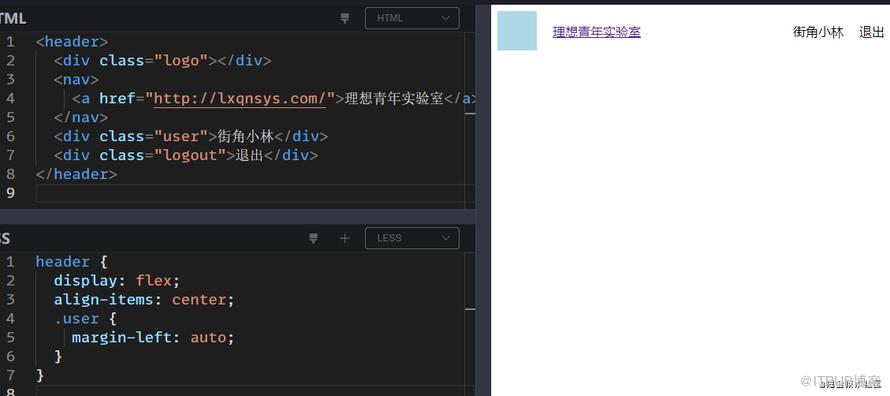Click the plus icon in LESS panel header

[x=345, y=238]
